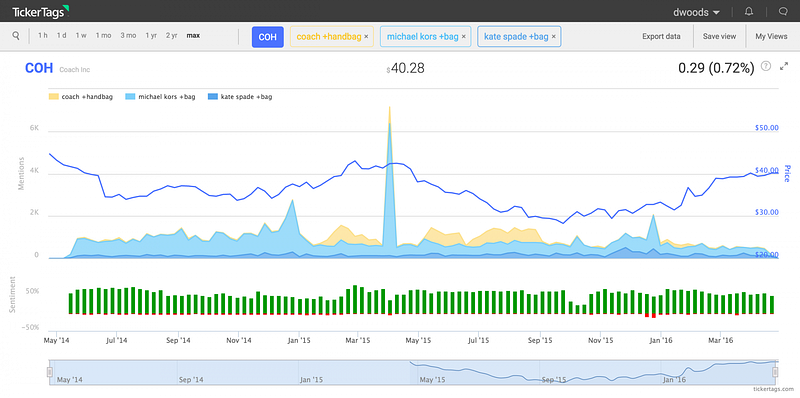Open the search magnifier icon
The image size is (800, 398).
tap(16, 36)
